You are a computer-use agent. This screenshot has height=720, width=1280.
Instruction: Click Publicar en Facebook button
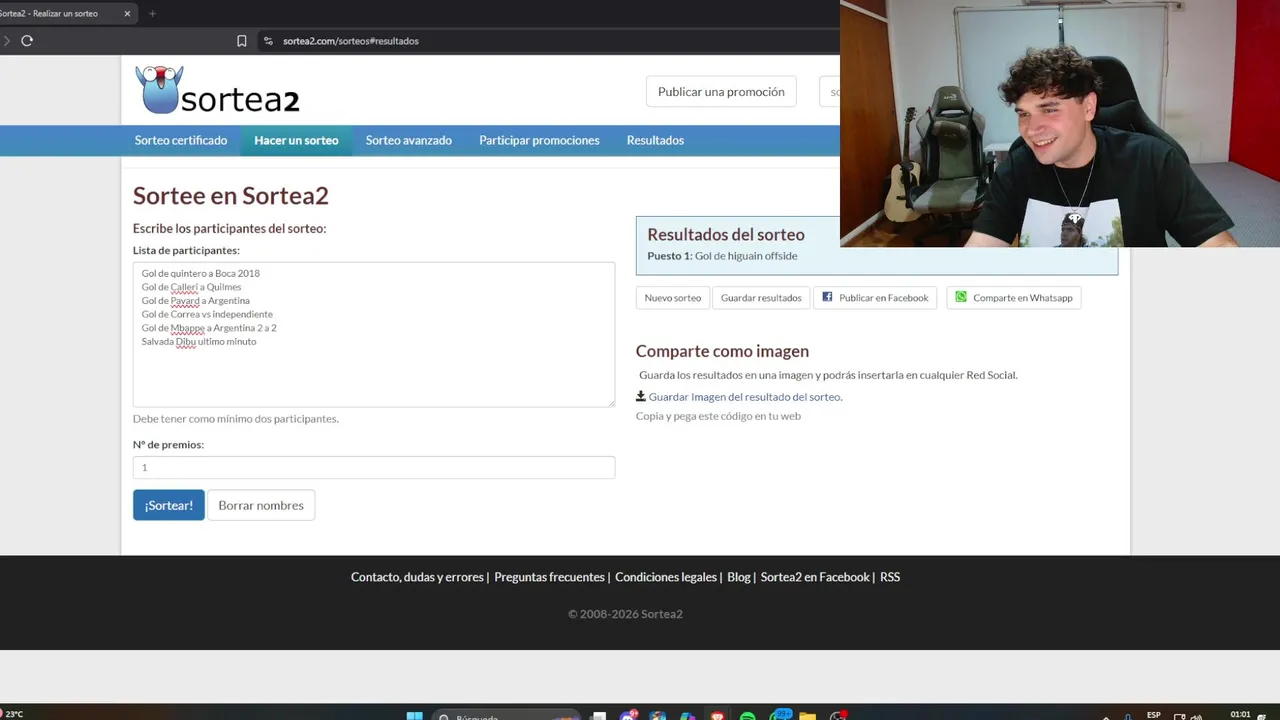(875, 298)
